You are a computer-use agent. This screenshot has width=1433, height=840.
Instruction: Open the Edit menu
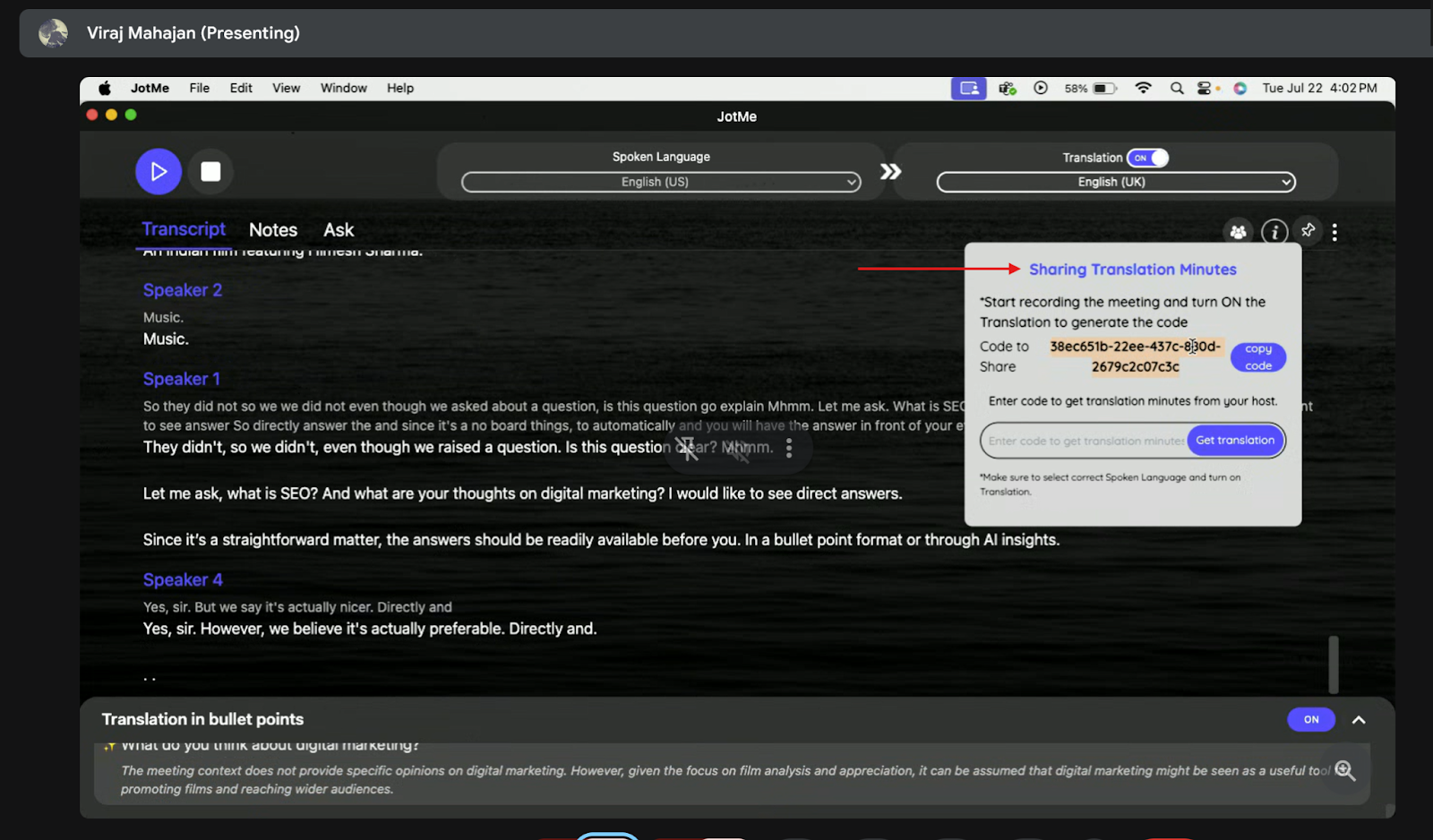(241, 88)
